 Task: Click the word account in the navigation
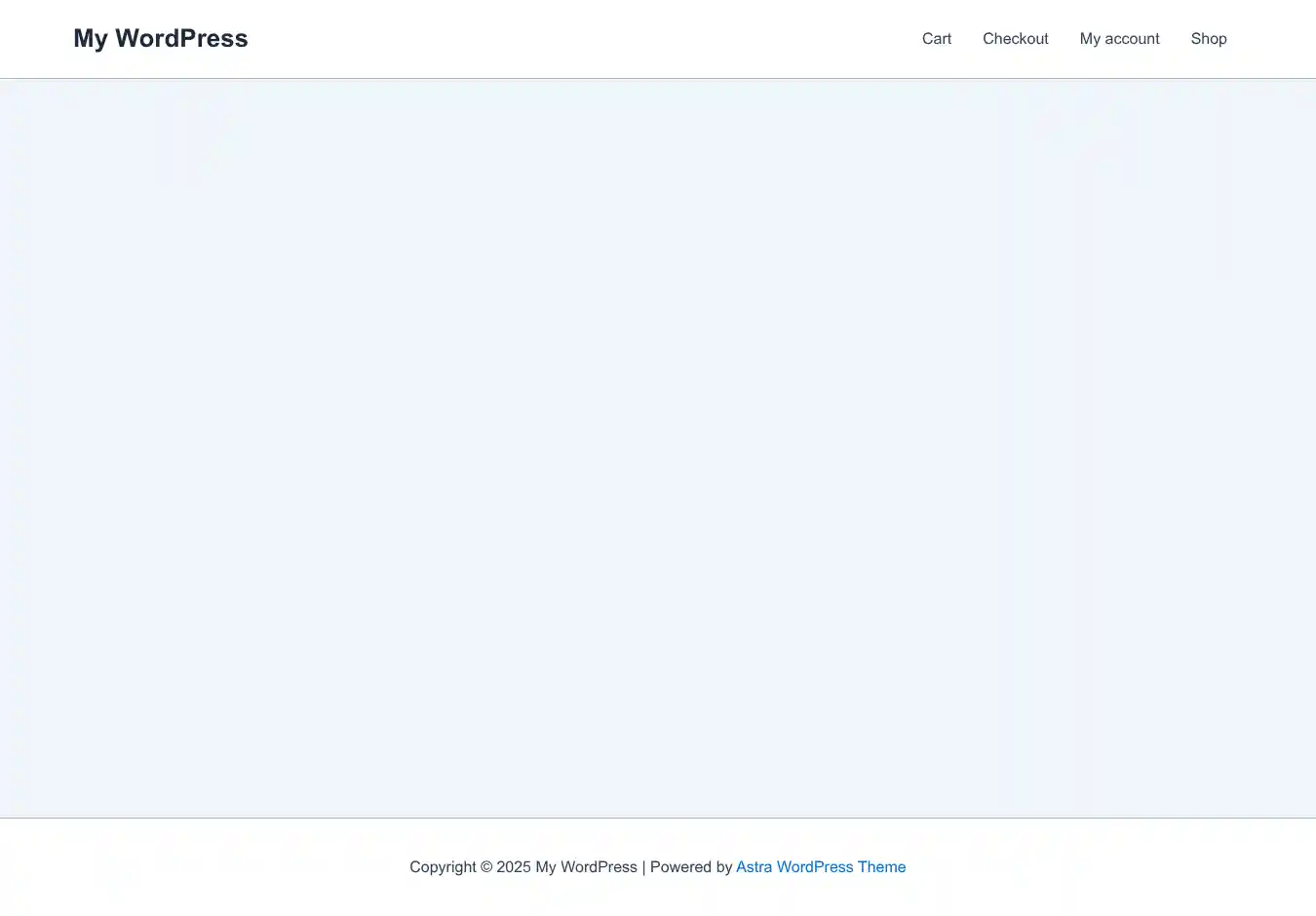[1132, 39]
